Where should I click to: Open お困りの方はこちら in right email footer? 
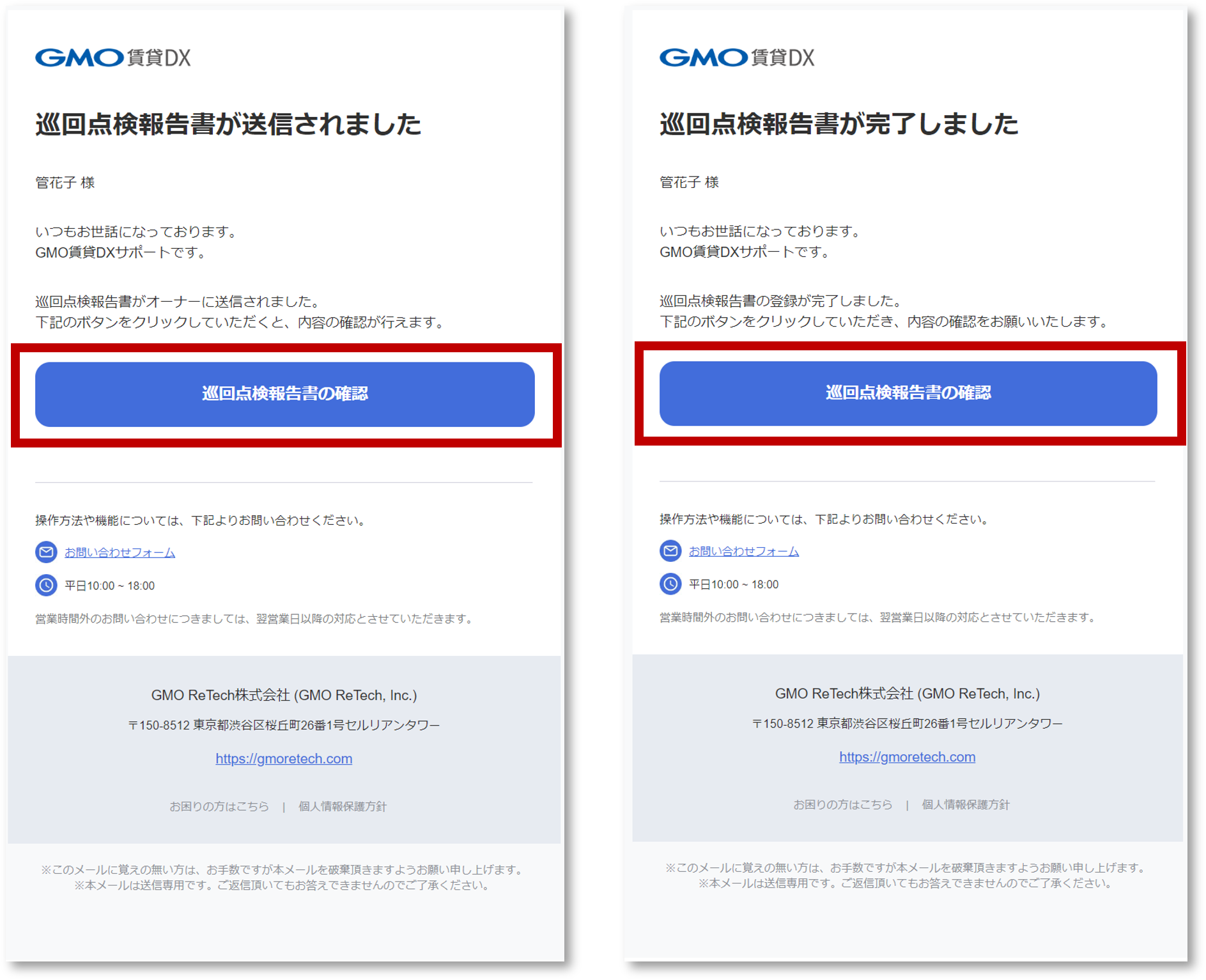[x=843, y=805]
